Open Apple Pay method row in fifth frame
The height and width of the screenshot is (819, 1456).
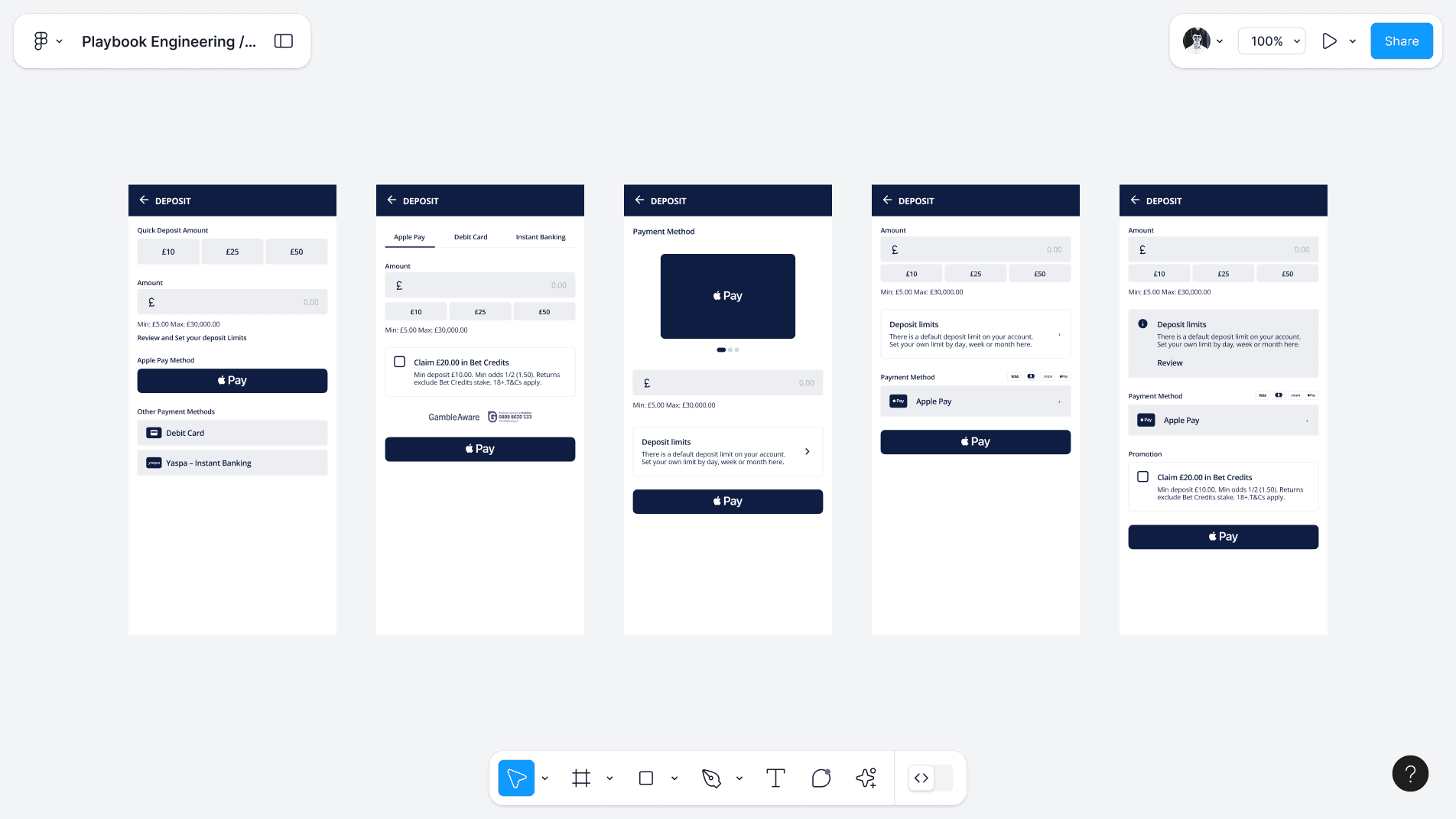1224,421
